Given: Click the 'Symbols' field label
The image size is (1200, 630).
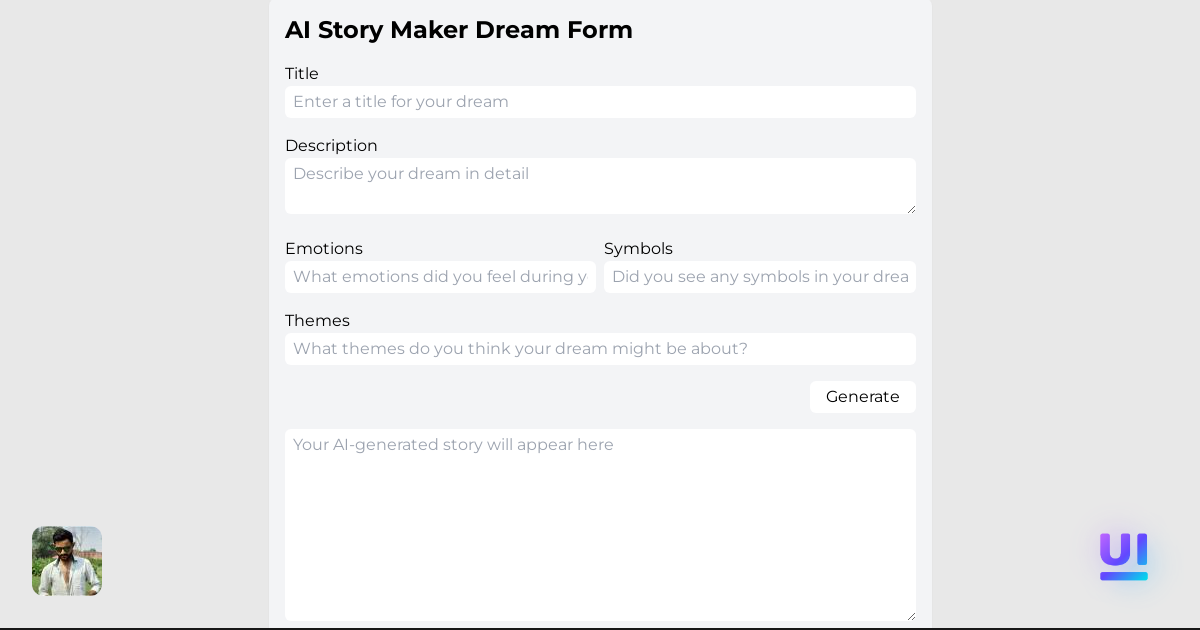Looking at the screenshot, I should coord(638,249).
